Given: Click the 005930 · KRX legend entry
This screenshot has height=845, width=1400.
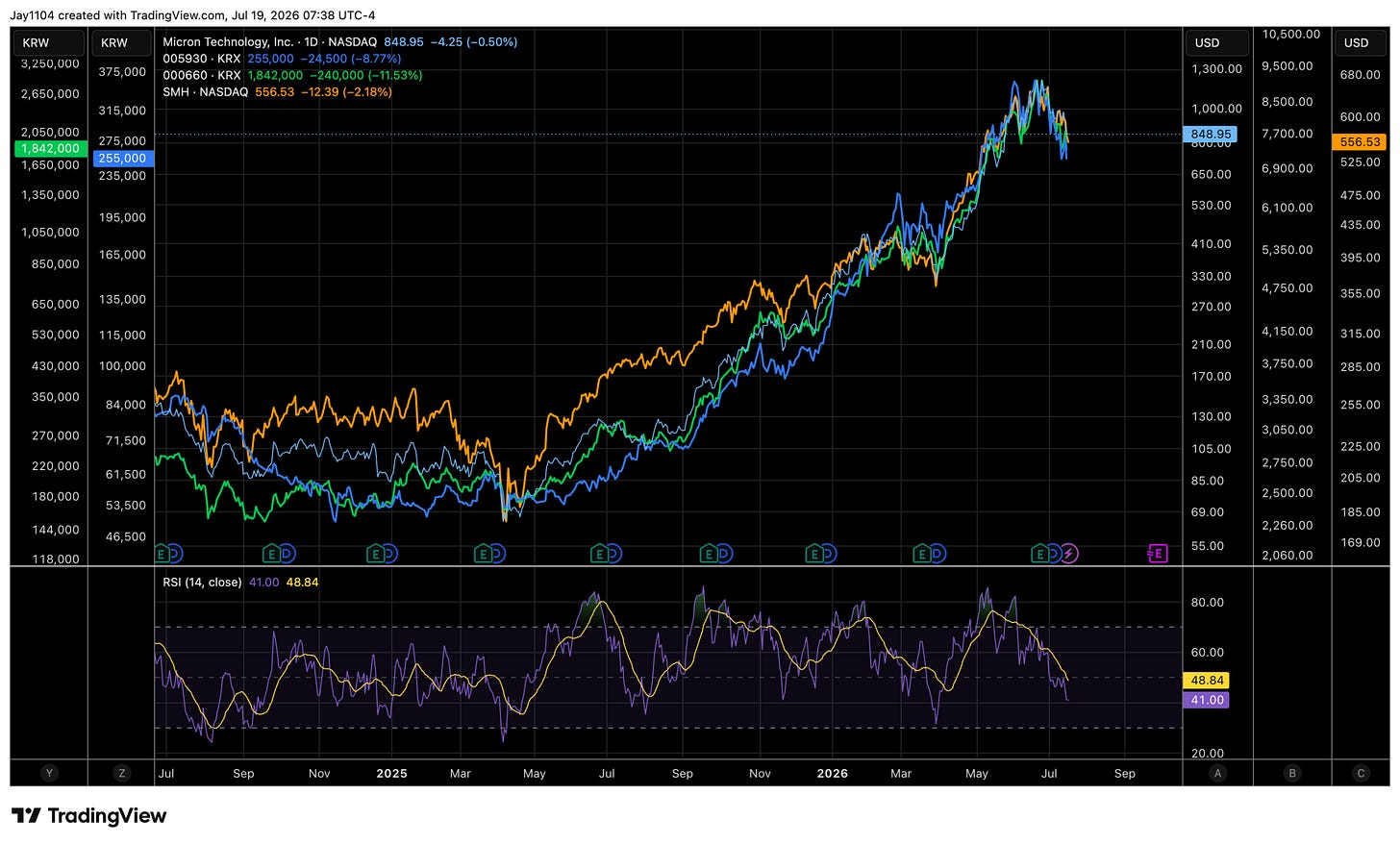Looking at the screenshot, I should pos(202,59).
